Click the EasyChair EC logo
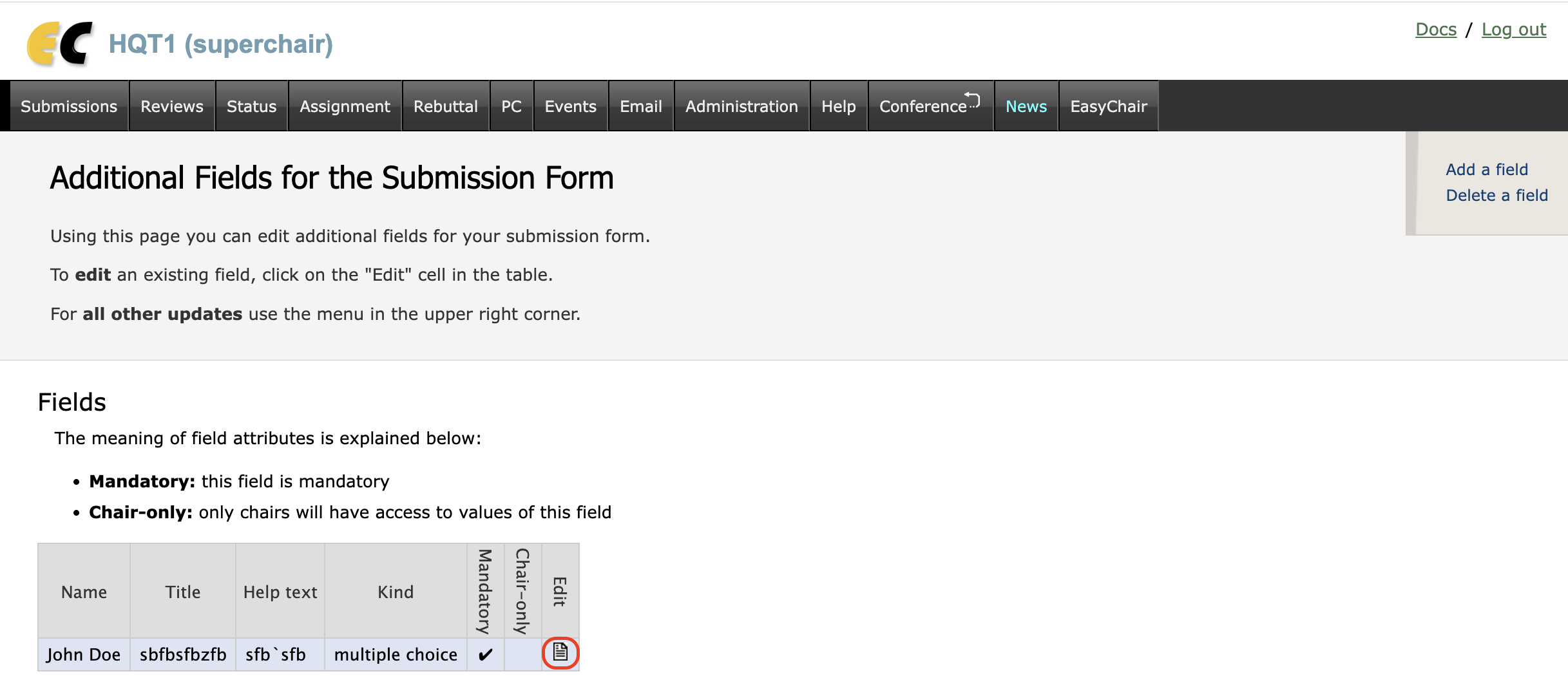 [x=60, y=44]
